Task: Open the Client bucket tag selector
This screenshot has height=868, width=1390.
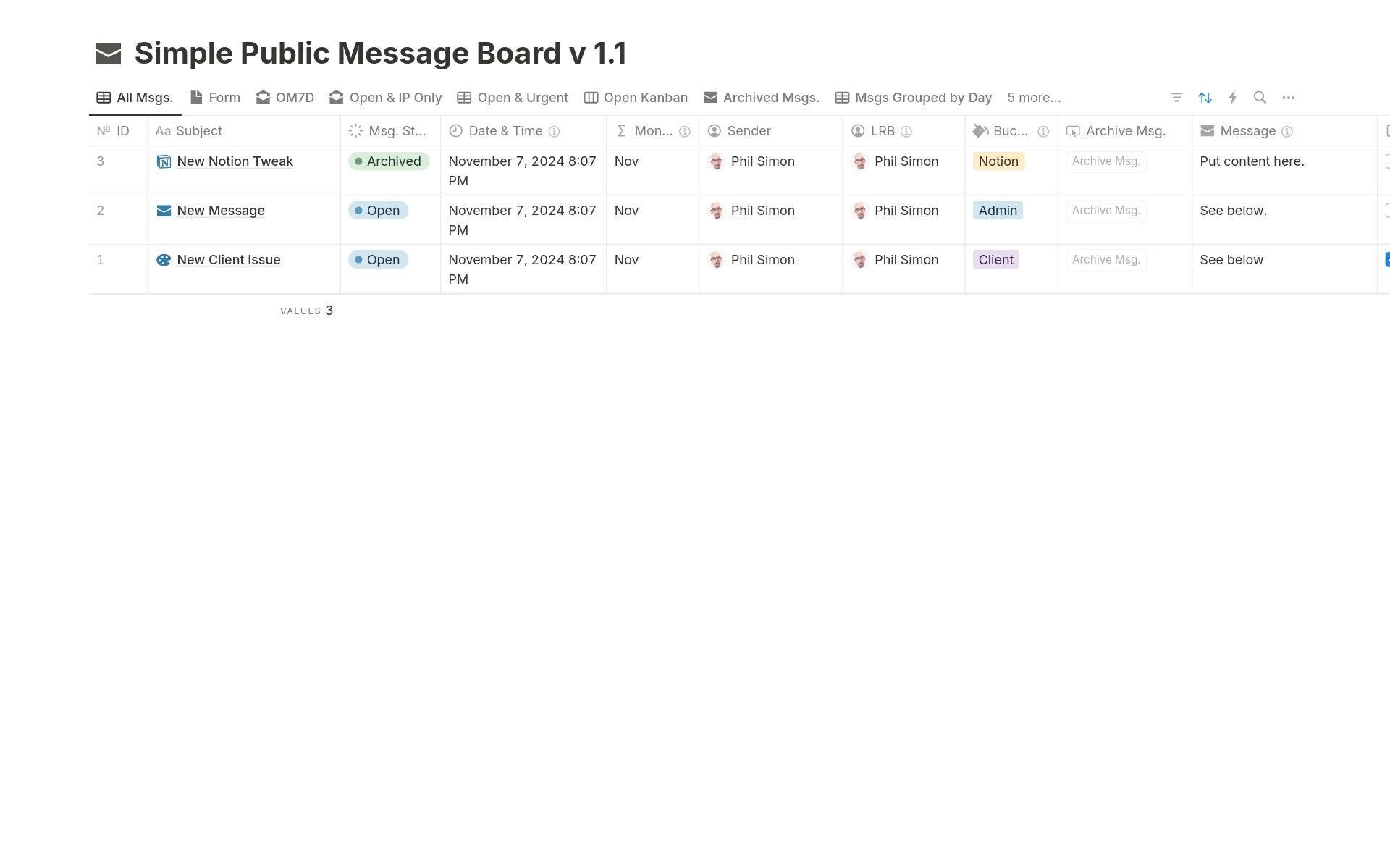Action: point(995,260)
